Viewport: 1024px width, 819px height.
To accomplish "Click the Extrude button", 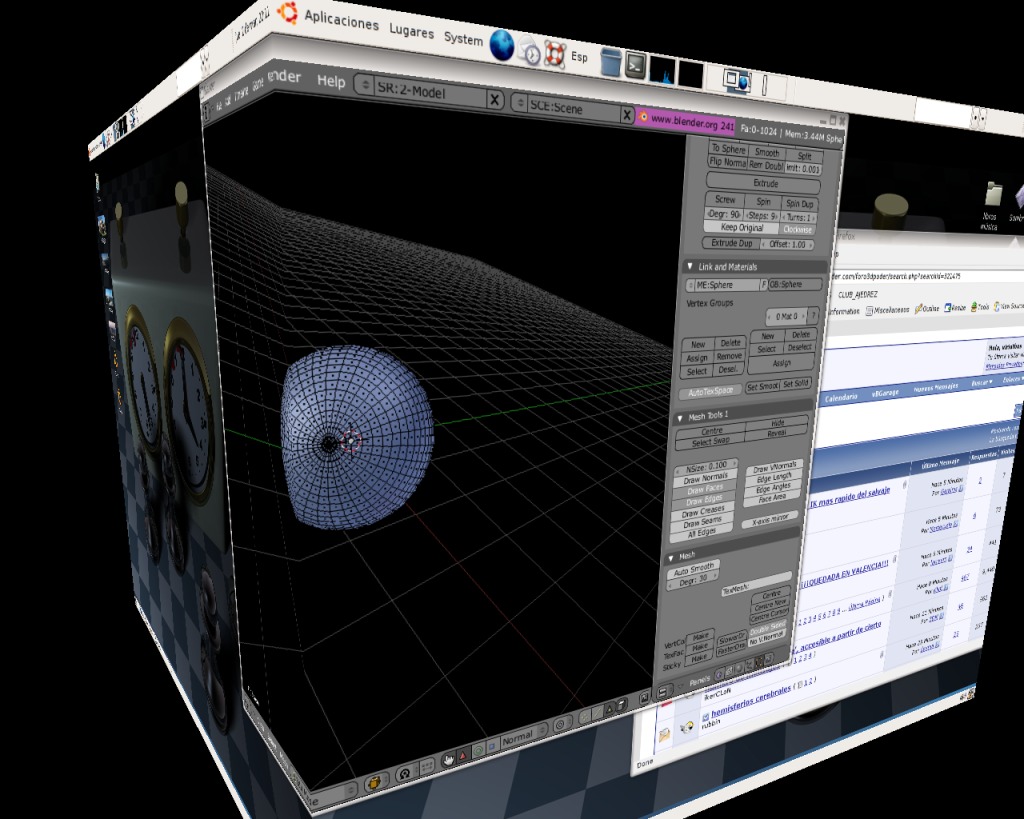I will tap(765, 184).
